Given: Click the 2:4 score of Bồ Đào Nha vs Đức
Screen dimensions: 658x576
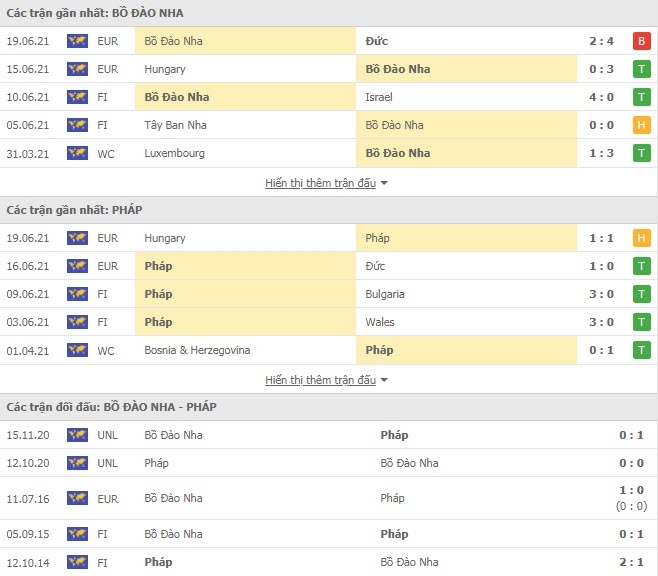Looking at the screenshot, I should point(601,41).
